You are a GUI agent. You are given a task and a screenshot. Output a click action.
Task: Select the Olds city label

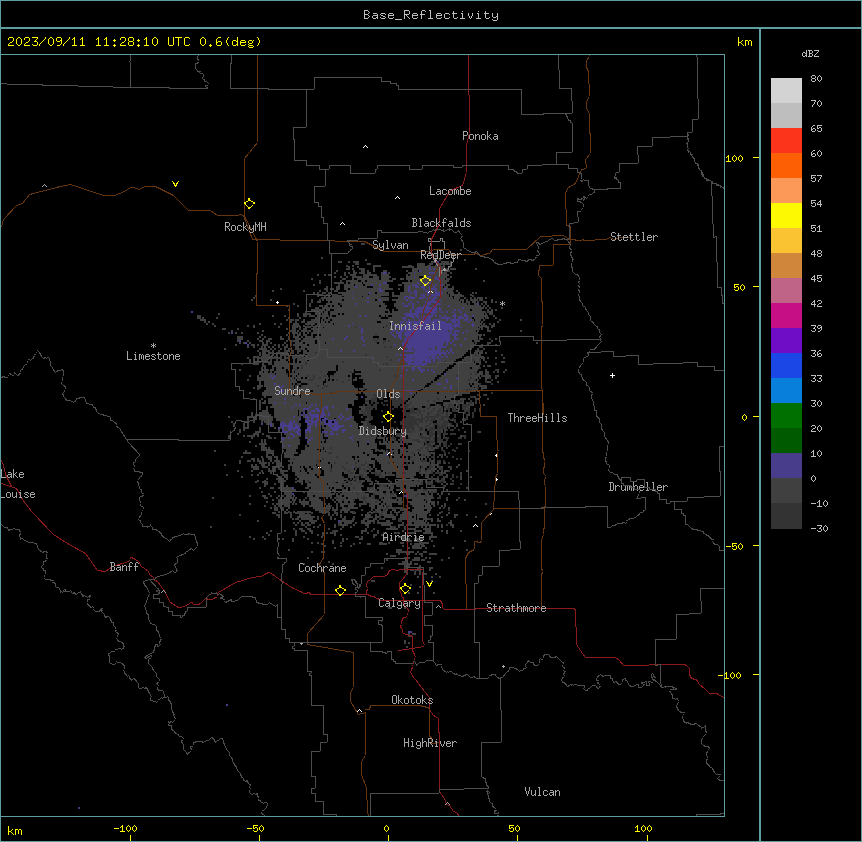(x=388, y=394)
